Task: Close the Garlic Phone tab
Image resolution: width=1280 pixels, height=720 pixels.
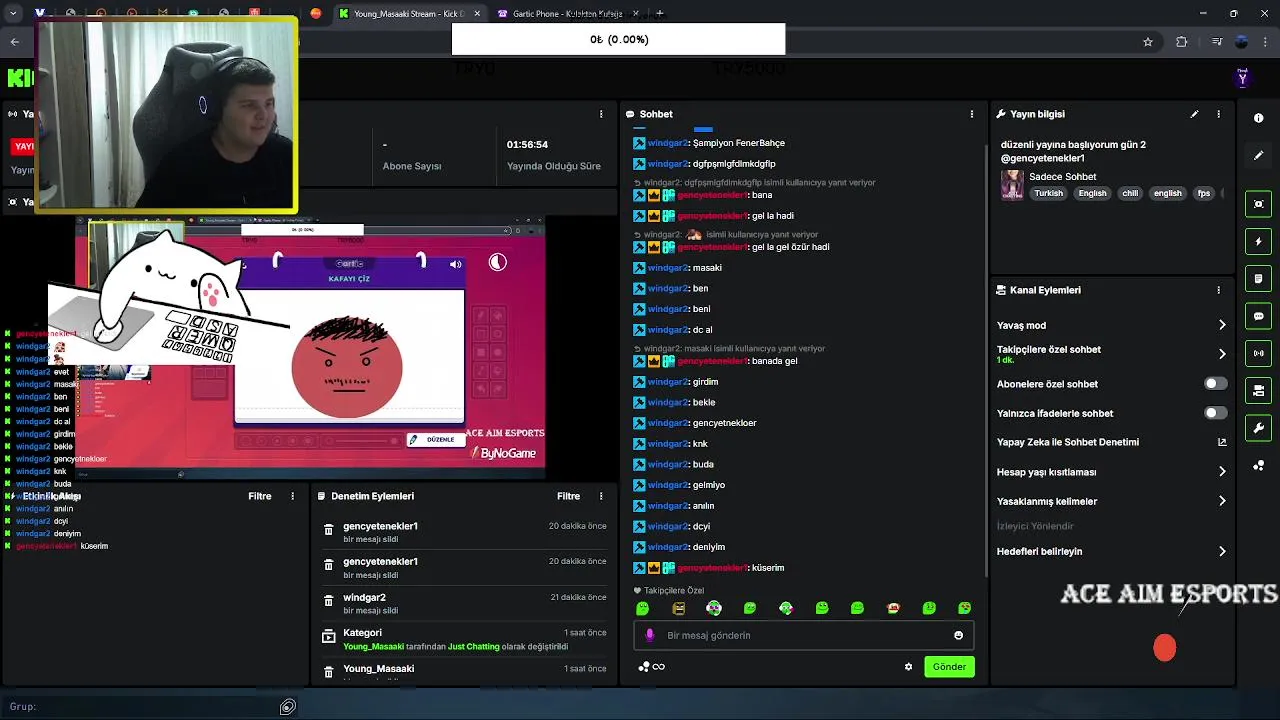Action: coord(636,14)
